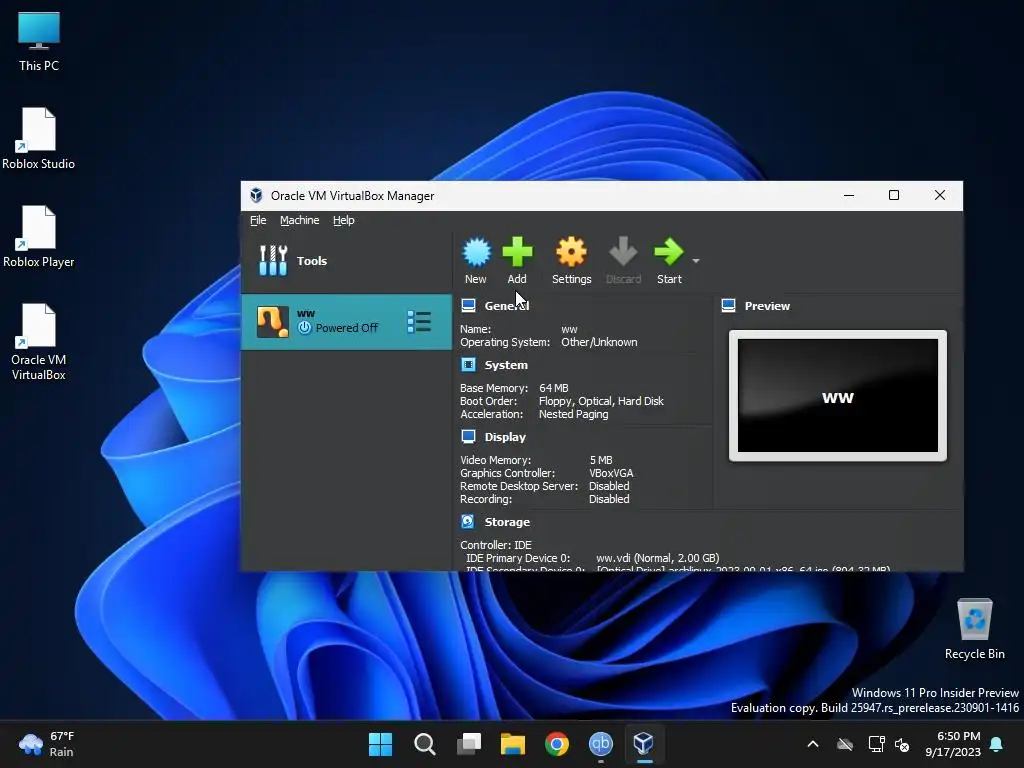
Task: Click the System section chip icon
Action: 468,364
